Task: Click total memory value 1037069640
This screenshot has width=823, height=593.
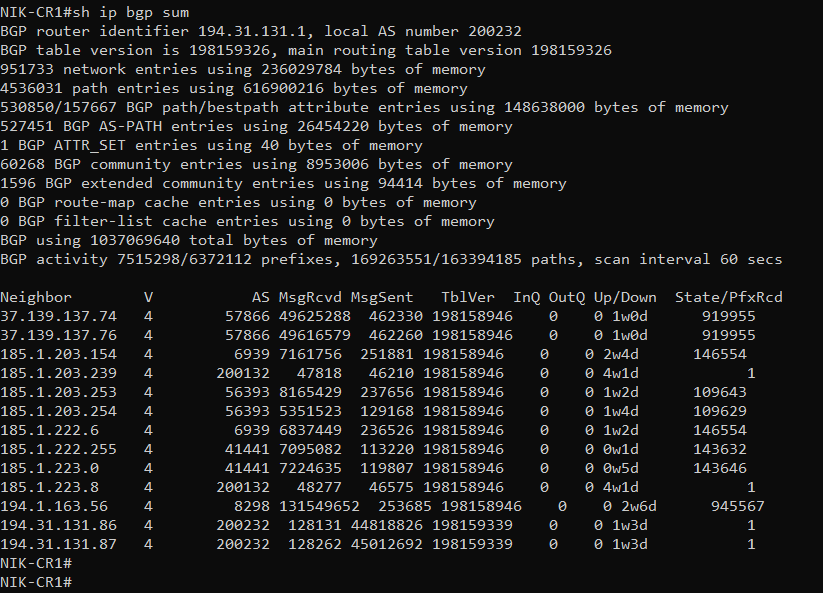Action: point(135,240)
